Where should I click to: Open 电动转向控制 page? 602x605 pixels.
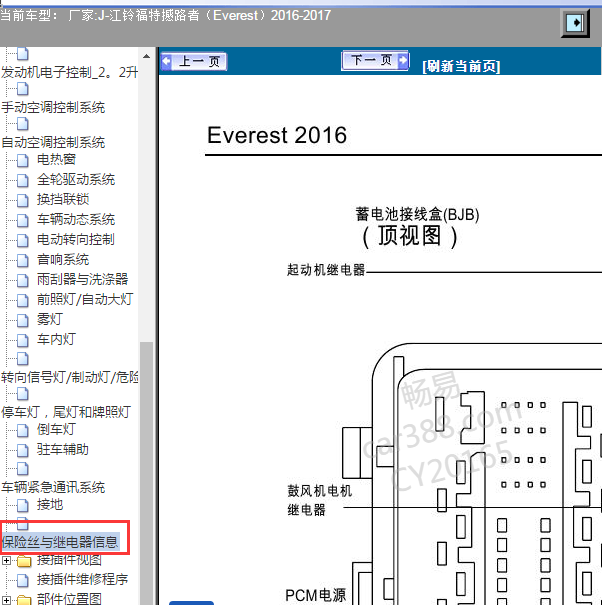(x=76, y=240)
